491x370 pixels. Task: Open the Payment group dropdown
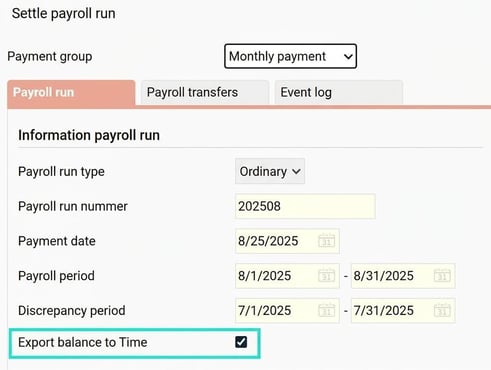(x=290, y=56)
